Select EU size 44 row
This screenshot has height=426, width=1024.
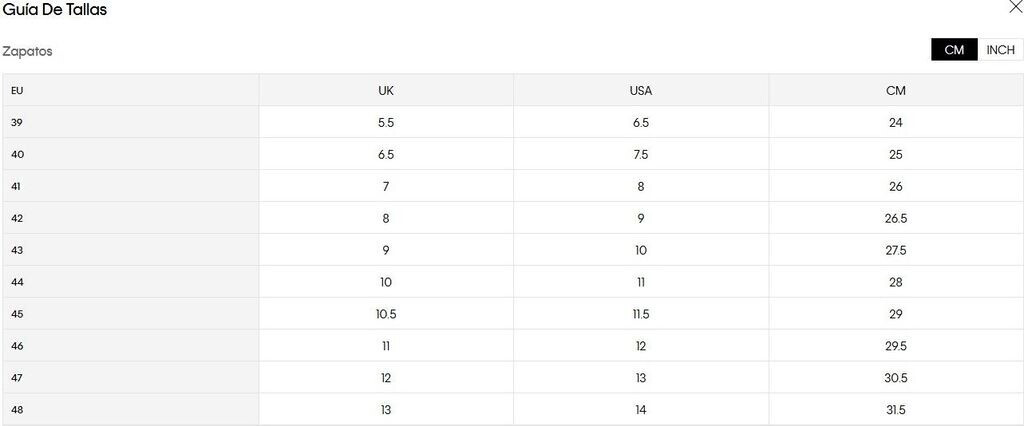pos(17,282)
